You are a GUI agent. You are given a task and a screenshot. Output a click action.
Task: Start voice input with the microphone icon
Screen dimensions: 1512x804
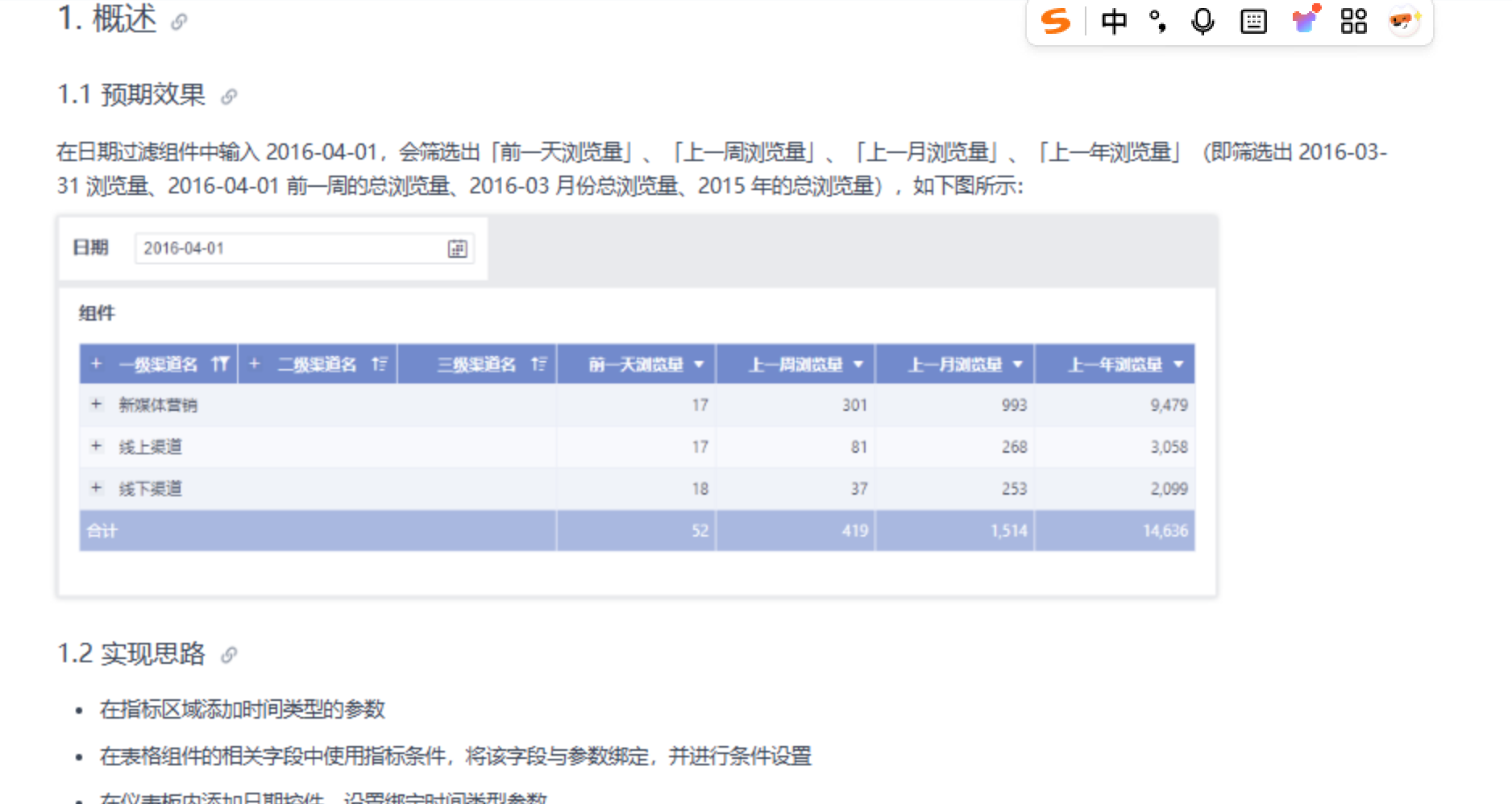click(1203, 21)
